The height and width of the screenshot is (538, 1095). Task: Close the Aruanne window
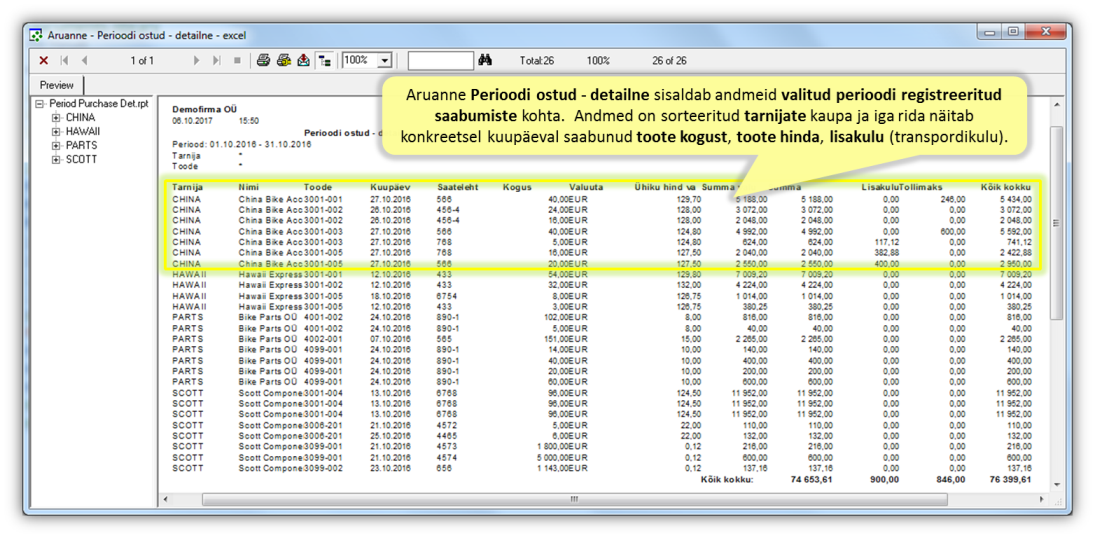[1045, 31]
